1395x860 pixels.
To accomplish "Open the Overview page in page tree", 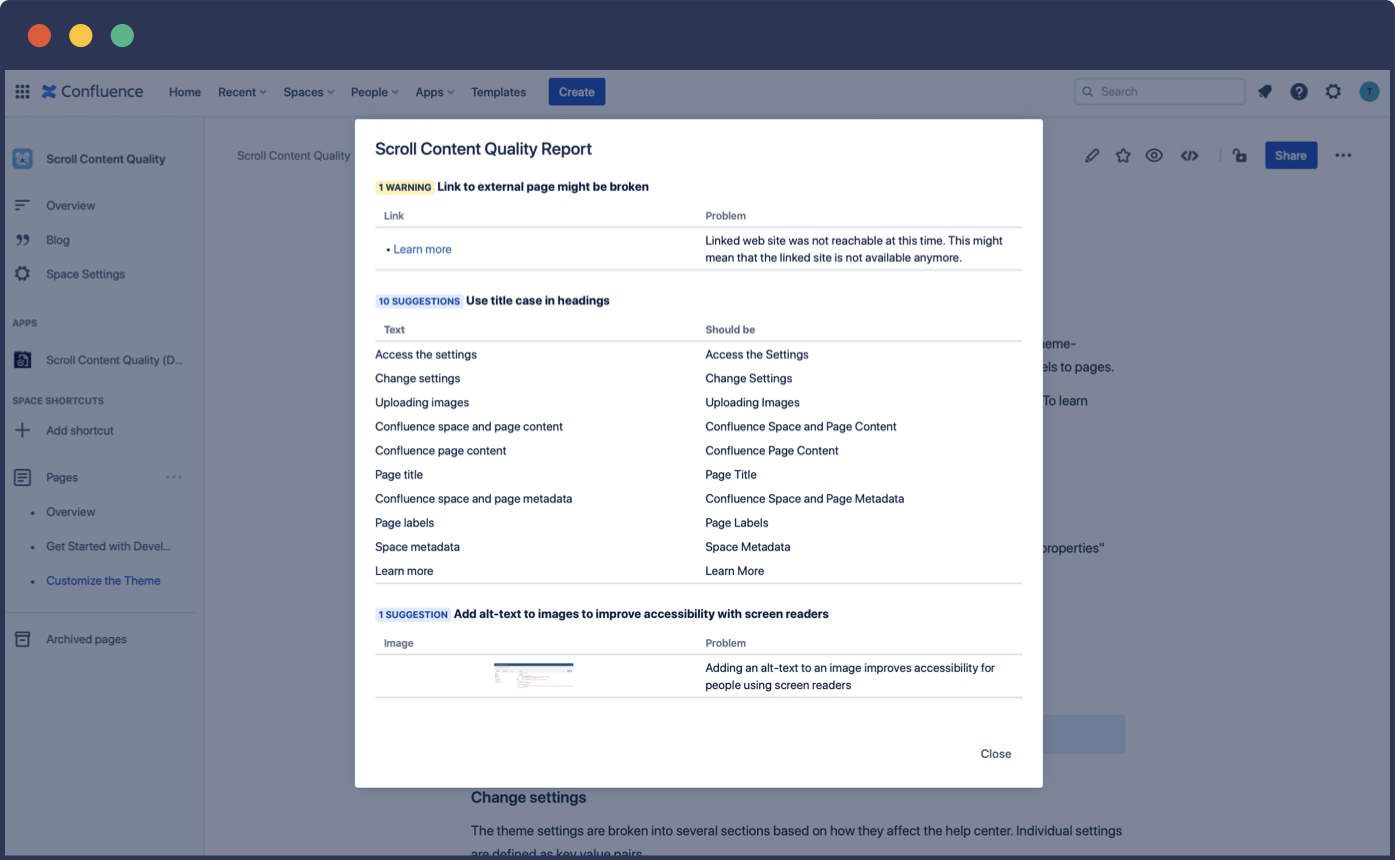I will coord(71,512).
